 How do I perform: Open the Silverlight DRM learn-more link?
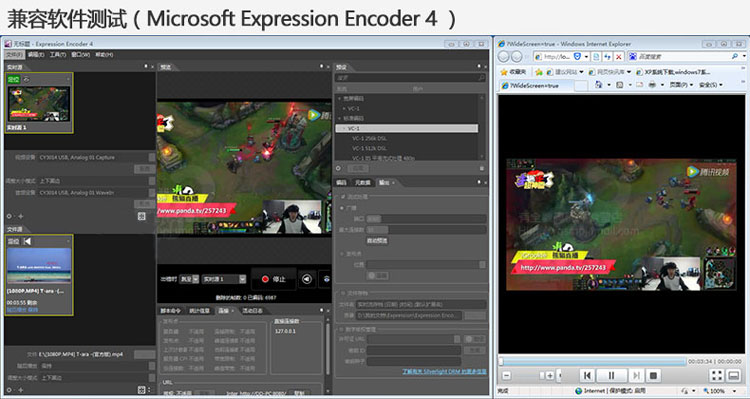point(444,371)
